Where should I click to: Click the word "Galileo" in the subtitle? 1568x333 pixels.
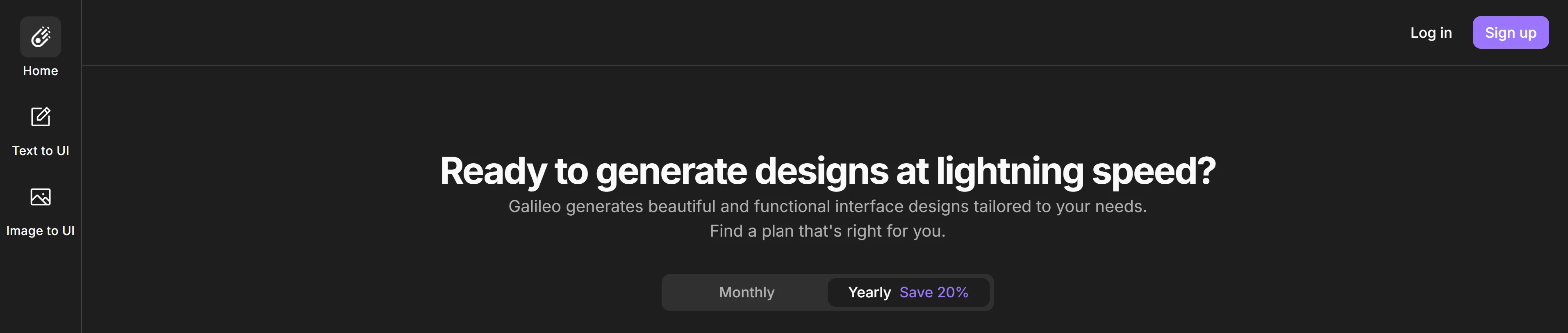tap(535, 206)
